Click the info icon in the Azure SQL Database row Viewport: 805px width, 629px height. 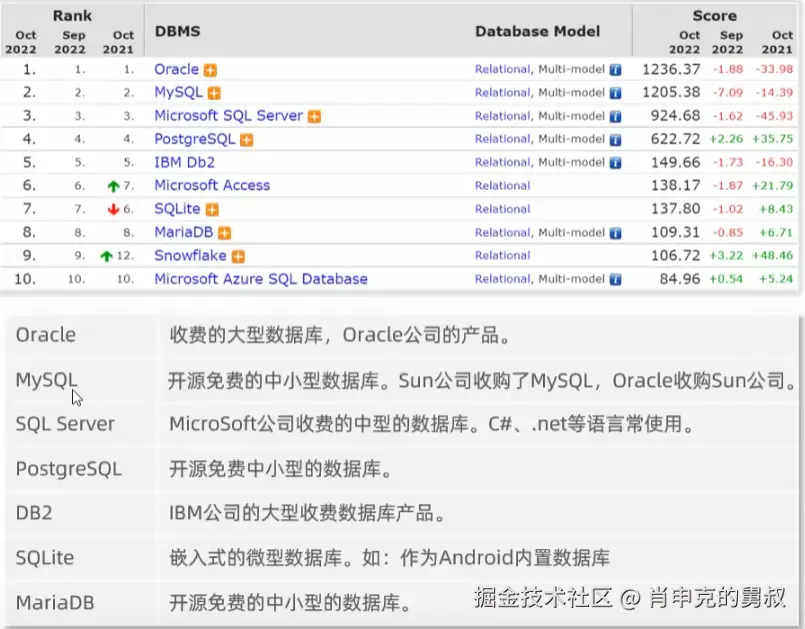click(x=615, y=279)
